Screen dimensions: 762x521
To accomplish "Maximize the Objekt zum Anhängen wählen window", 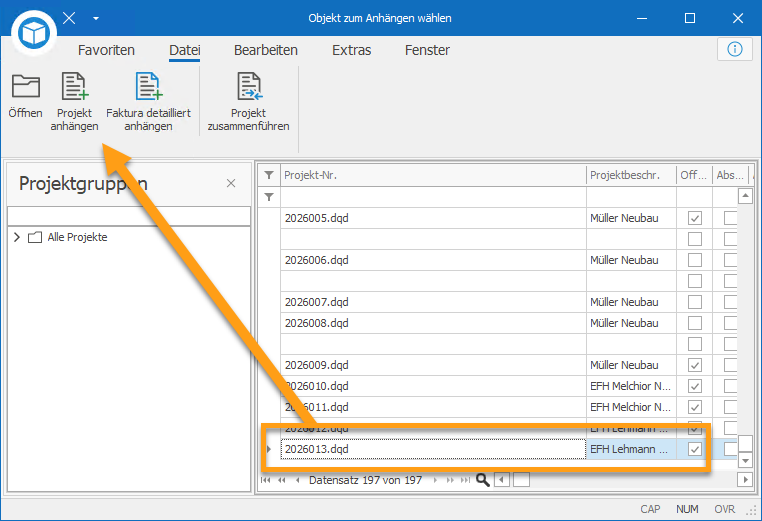I will (x=690, y=18).
